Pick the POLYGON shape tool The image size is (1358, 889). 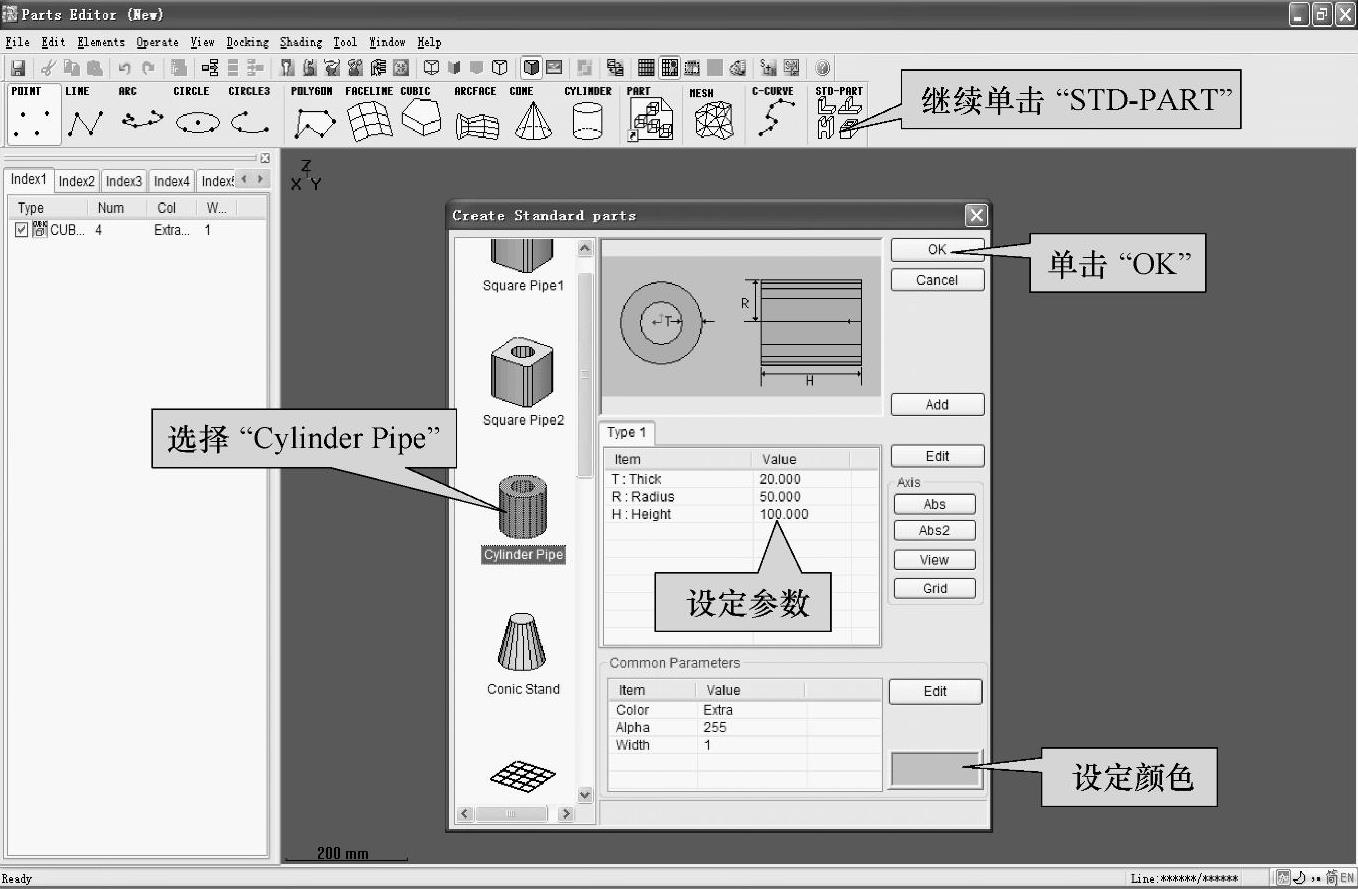[x=313, y=115]
